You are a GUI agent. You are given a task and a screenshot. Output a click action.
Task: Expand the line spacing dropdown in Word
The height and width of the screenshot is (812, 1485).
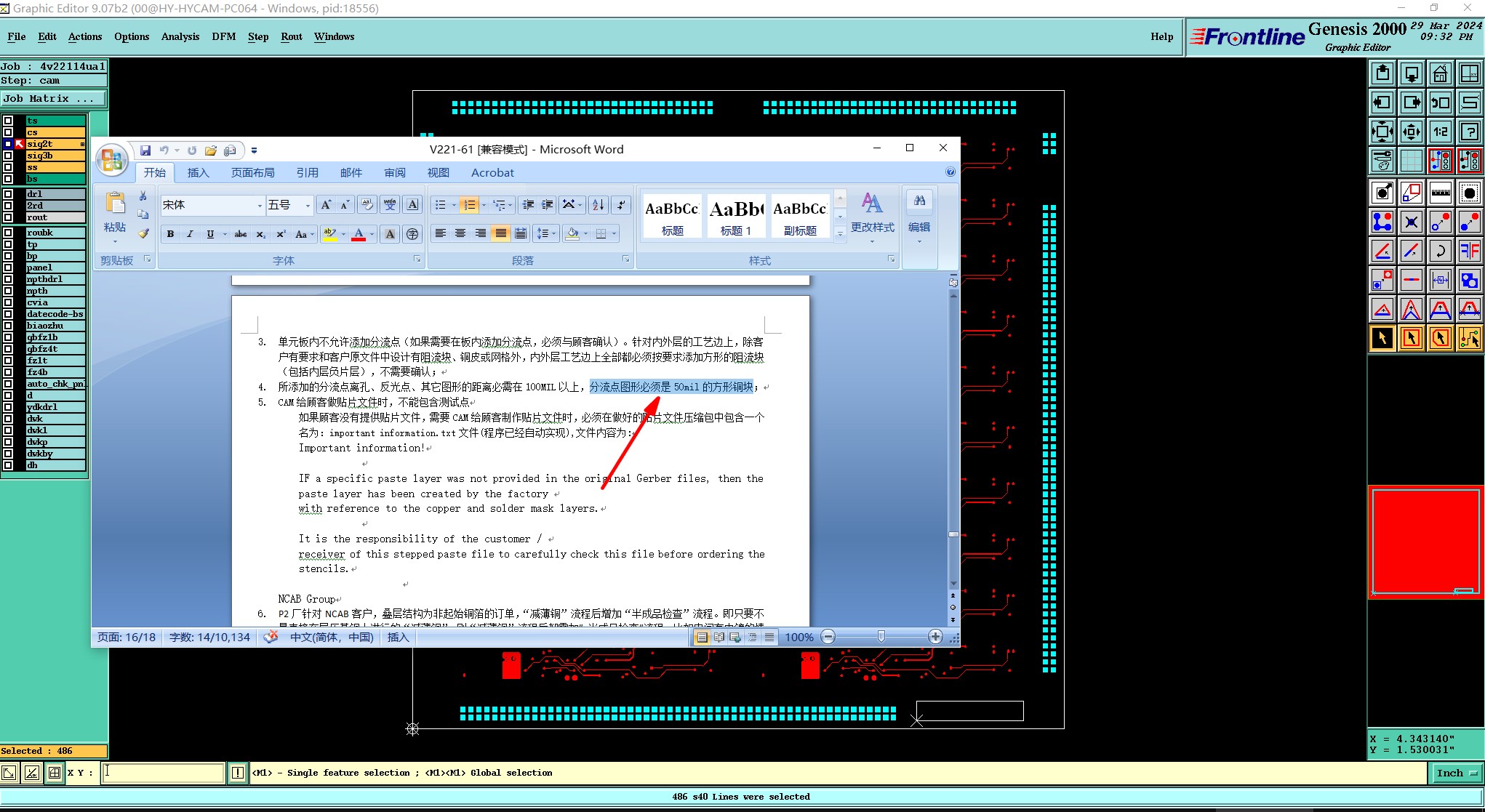coord(554,233)
